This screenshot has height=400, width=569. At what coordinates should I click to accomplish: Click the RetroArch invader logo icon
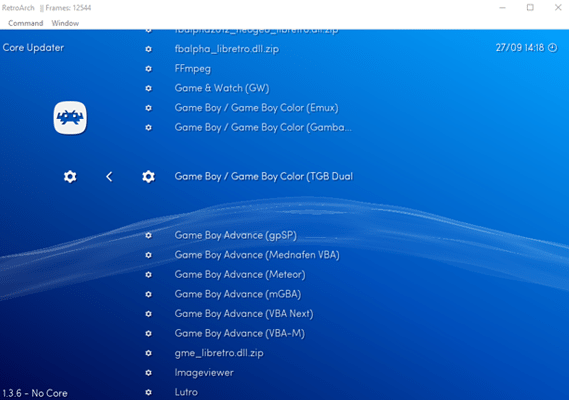(x=70, y=118)
